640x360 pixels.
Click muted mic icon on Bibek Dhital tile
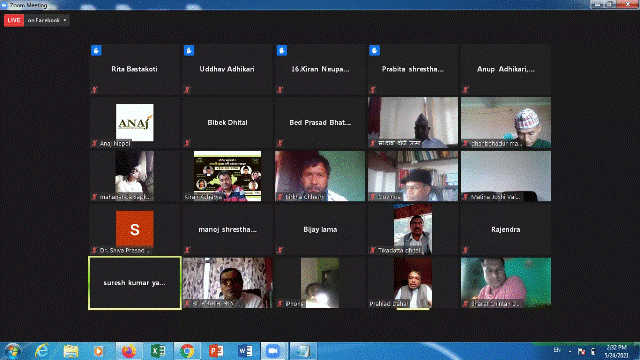tap(187, 143)
